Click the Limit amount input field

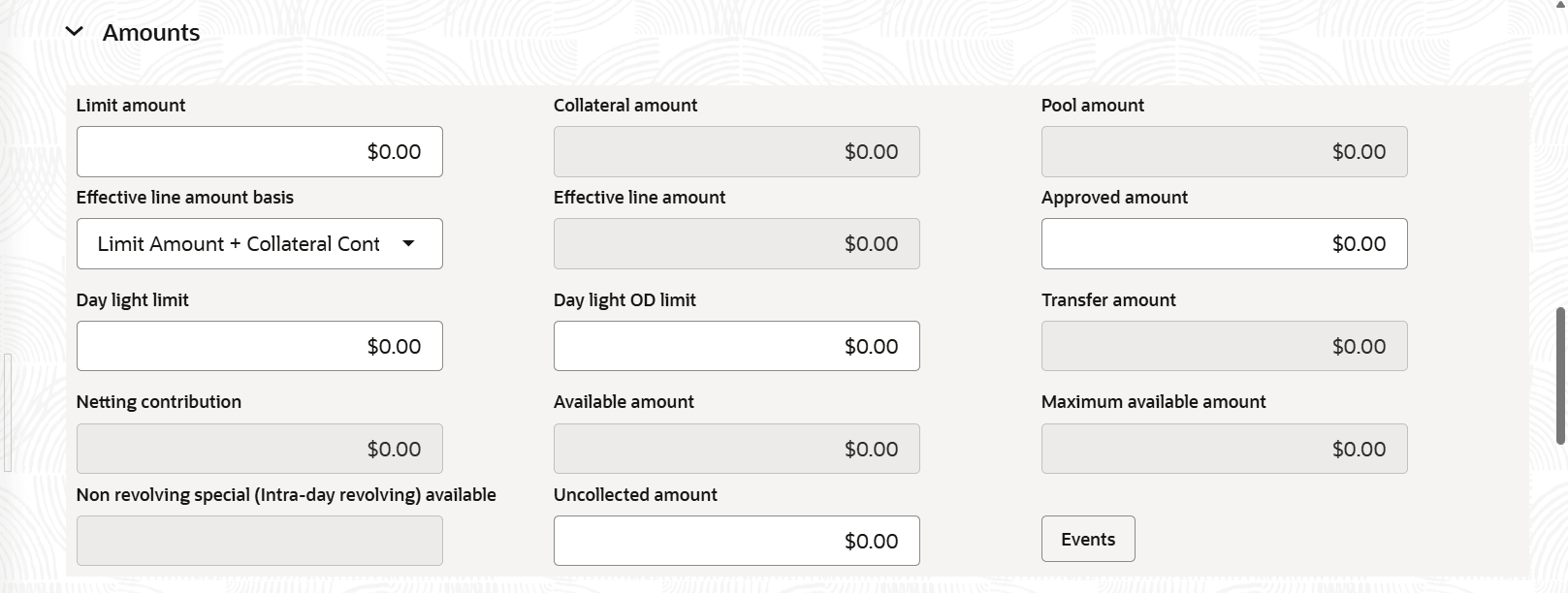click(259, 152)
